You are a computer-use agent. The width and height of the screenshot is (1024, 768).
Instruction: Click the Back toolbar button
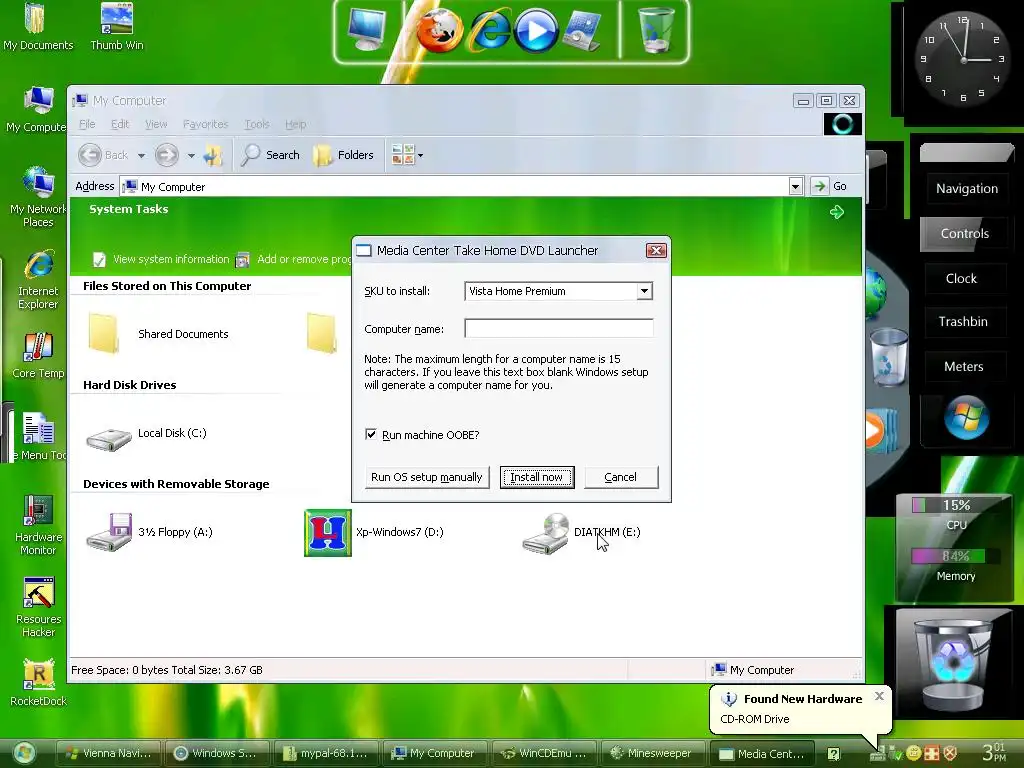[103, 155]
